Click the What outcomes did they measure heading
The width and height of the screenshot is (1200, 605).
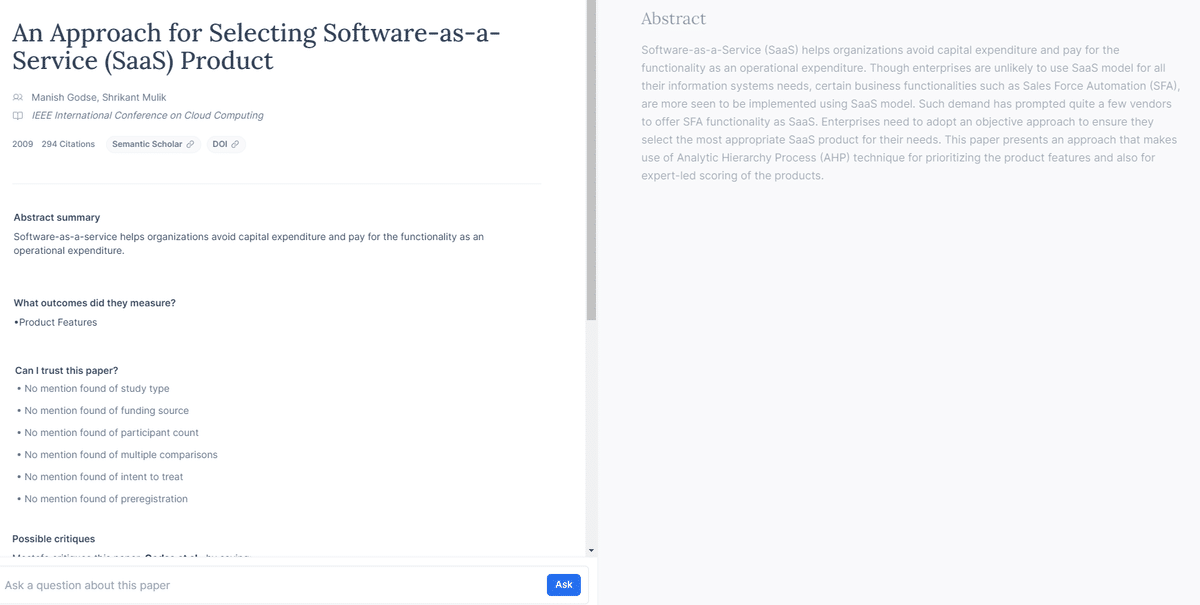pos(96,302)
